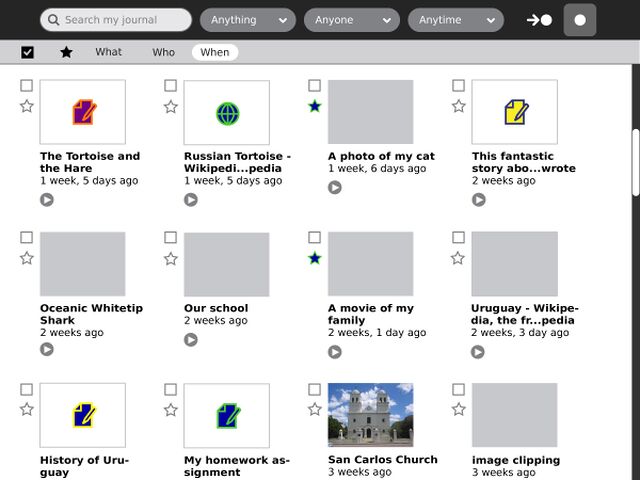
Task: Toggle the select-all checkbox in header
Action: [27, 52]
